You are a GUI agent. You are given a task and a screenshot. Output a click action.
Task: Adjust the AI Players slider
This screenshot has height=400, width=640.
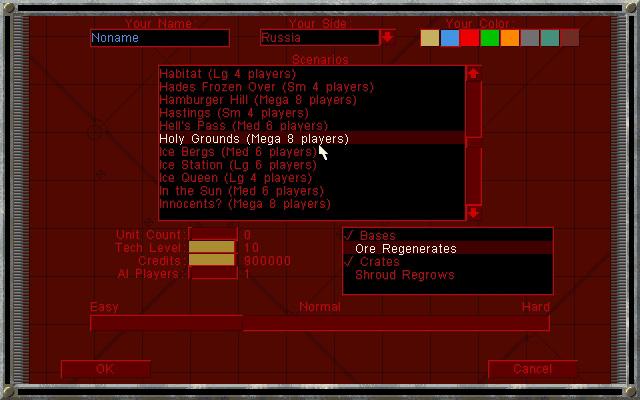coord(213,273)
